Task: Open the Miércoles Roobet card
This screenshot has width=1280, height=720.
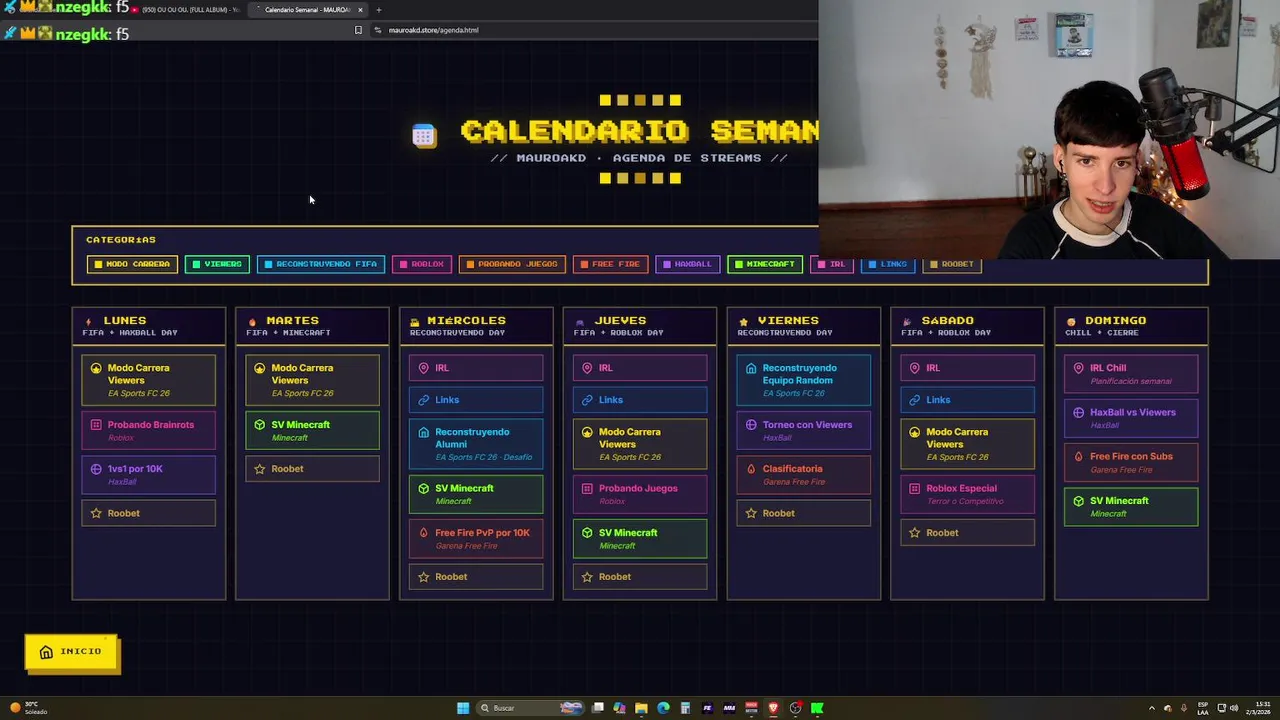Action: (476, 577)
